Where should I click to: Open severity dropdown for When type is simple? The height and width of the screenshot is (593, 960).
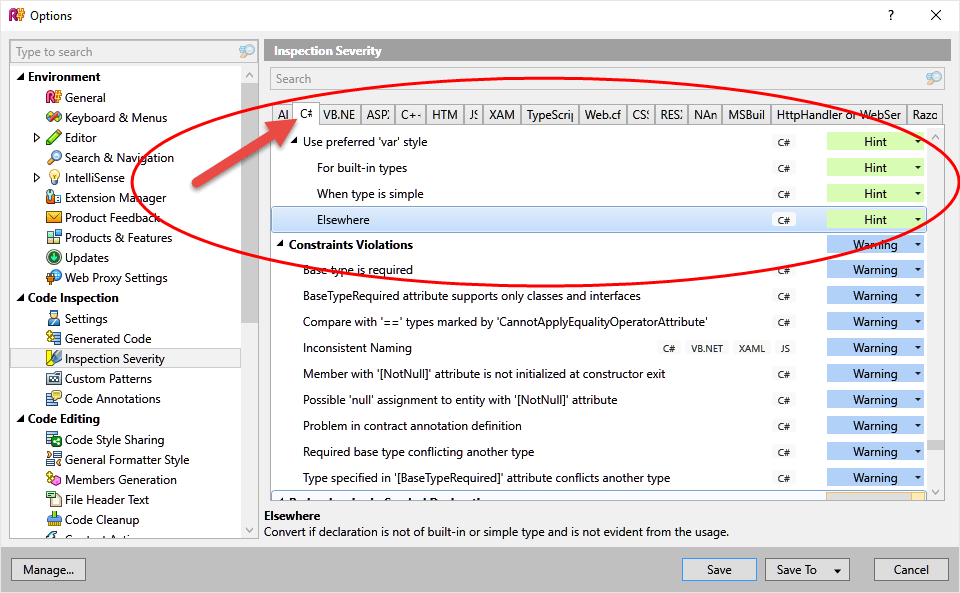[x=918, y=193]
